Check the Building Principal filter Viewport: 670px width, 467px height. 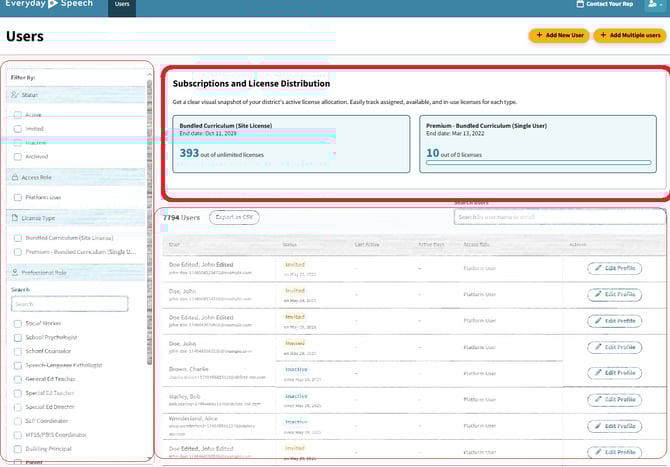tap(18, 449)
